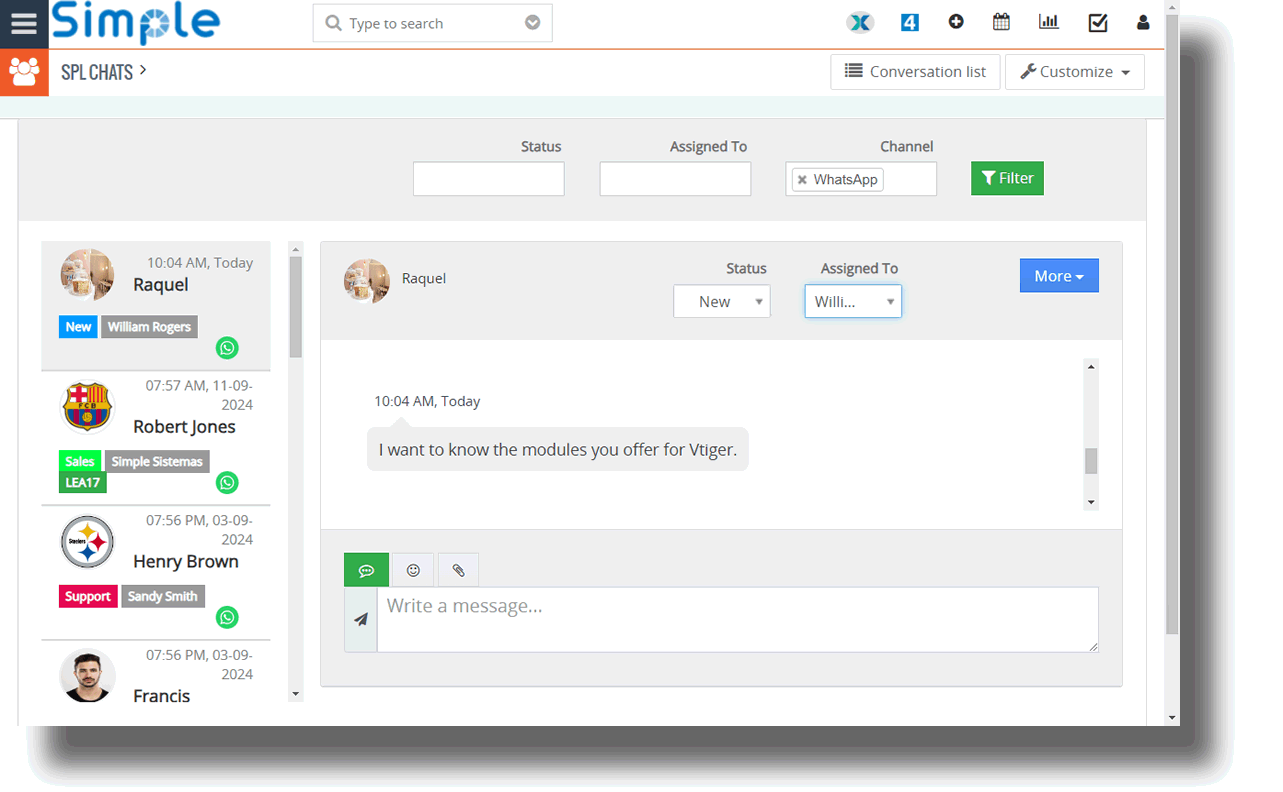Open the SPL Chats module icon
The image size is (1283, 792).
coord(24,72)
